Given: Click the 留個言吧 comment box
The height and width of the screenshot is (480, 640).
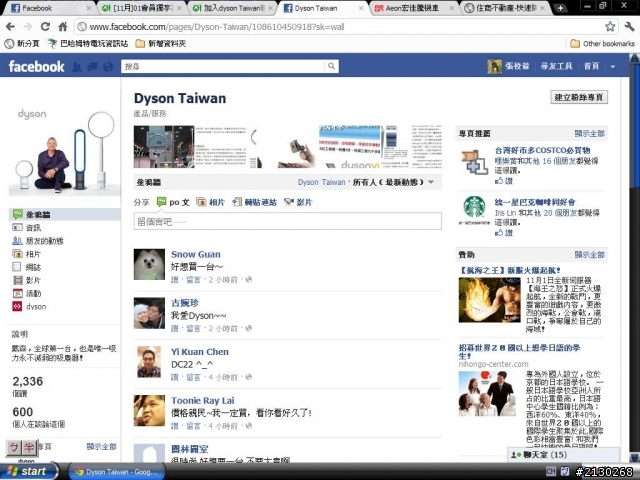Looking at the screenshot, I should 287,221.
